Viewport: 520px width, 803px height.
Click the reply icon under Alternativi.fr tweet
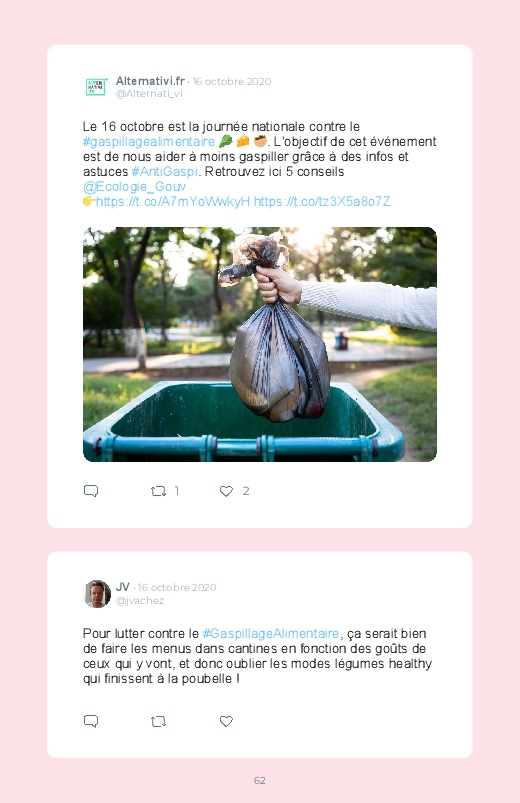pos(91,491)
